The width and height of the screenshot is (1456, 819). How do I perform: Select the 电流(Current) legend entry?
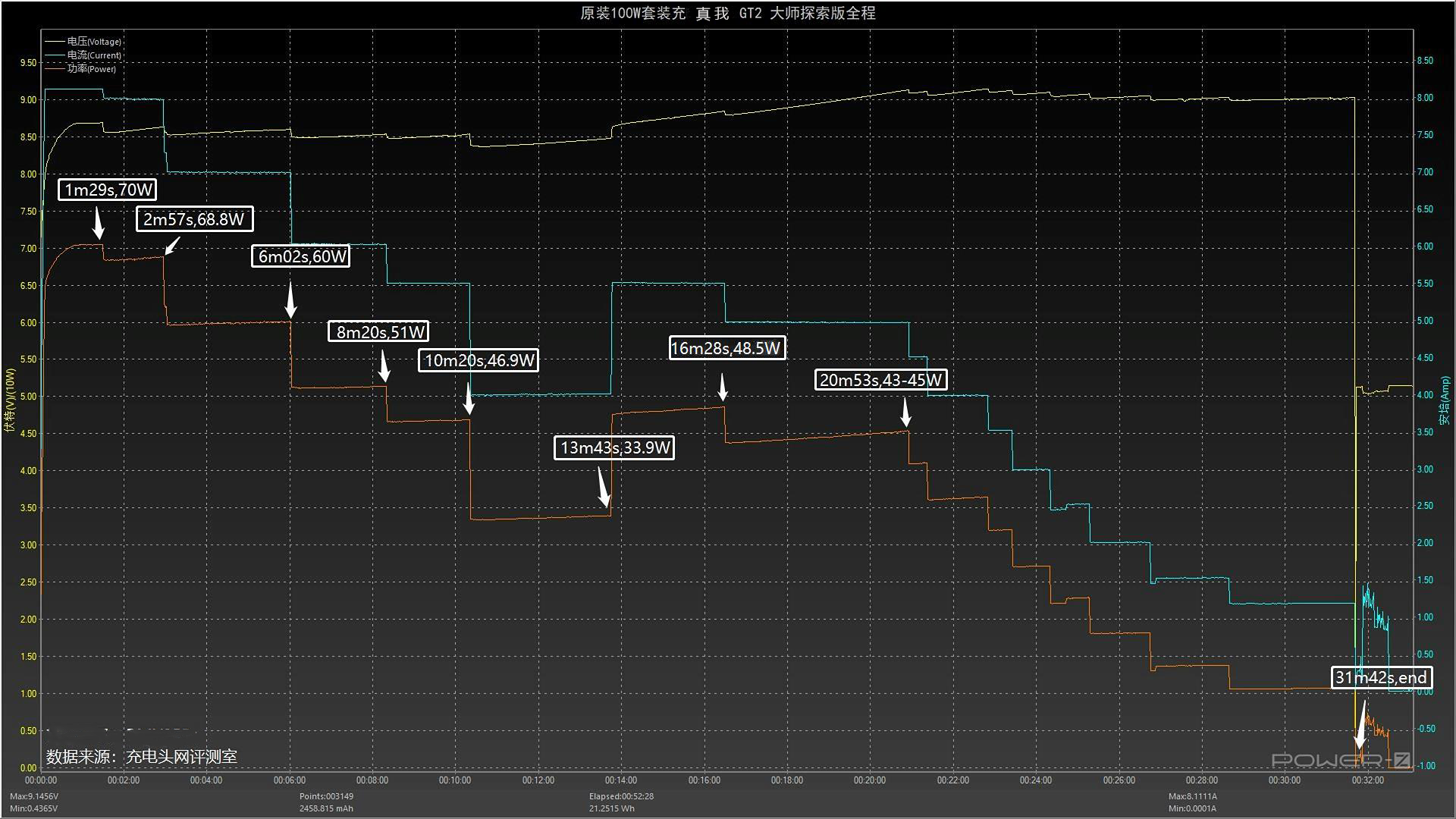point(83,55)
